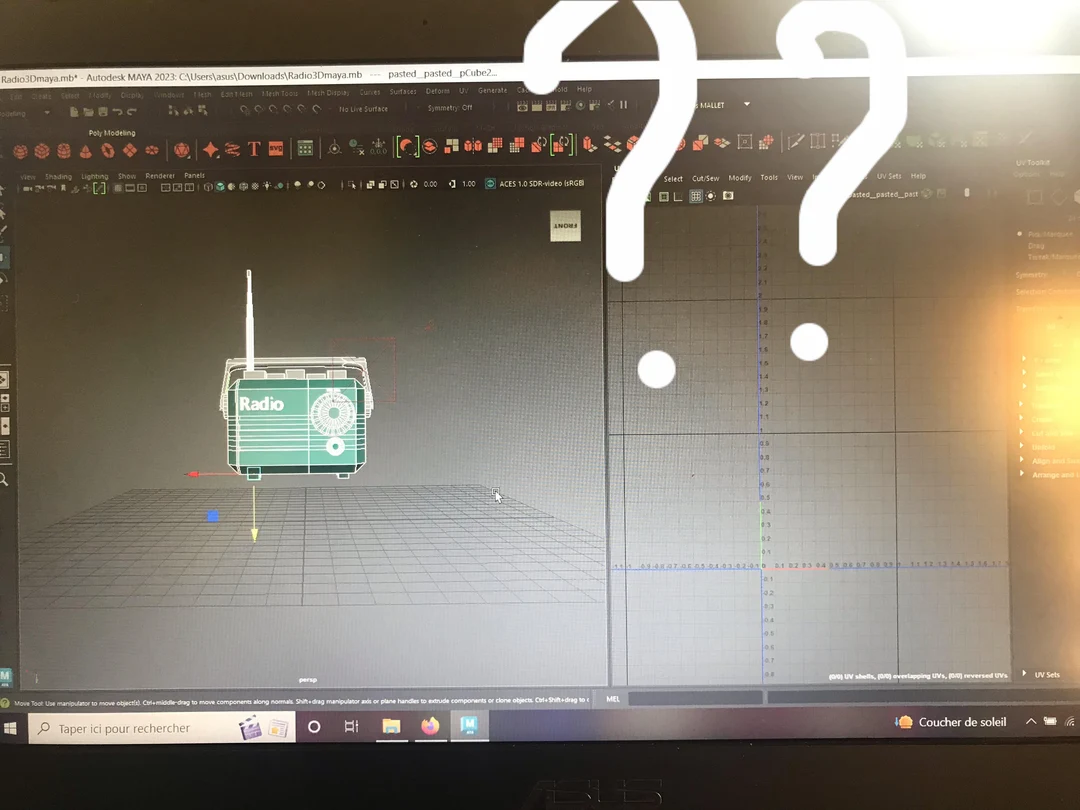Activate the Multi-Cut tool icon
The image size is (1080, 810).
795,141
